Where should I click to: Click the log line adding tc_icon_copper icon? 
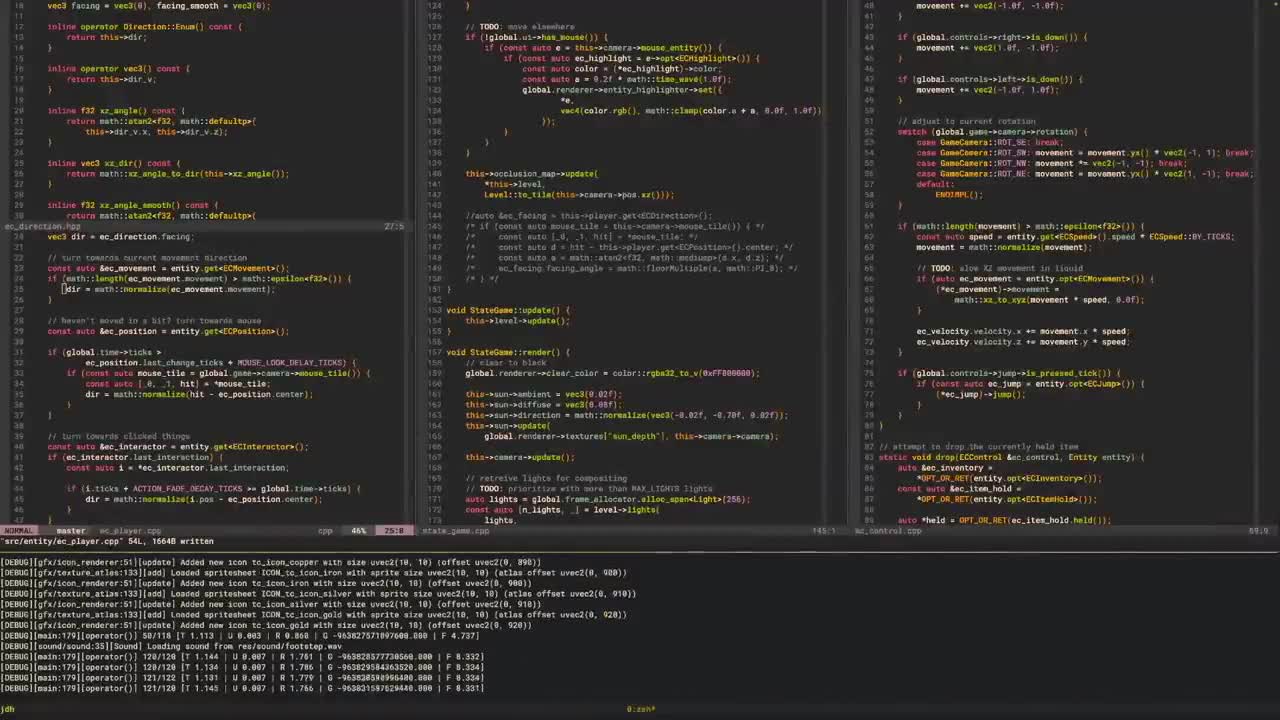tap(270, 562)
